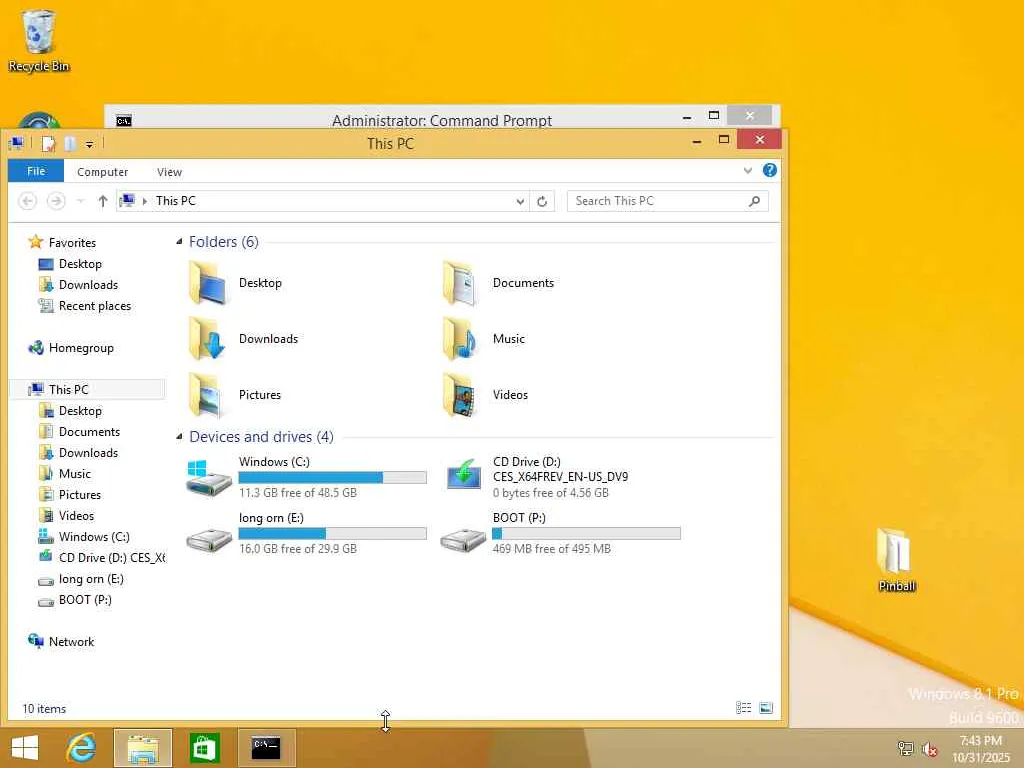The width and height of the screenshot is (1024, 768).
Task: Refresh the This PC address bar
Action: [x=542, y=201]
